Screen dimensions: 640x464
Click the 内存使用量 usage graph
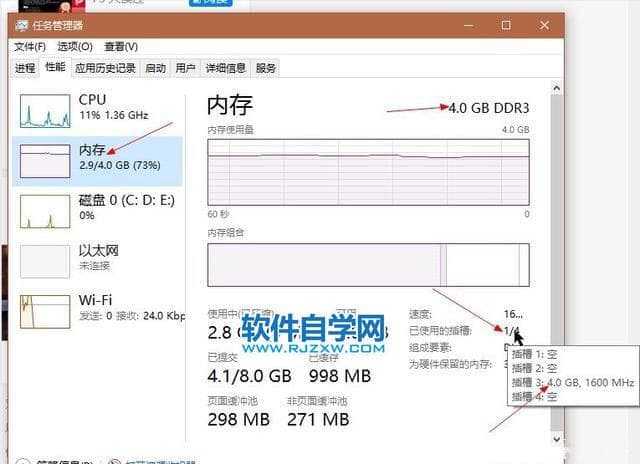point(367,173)
